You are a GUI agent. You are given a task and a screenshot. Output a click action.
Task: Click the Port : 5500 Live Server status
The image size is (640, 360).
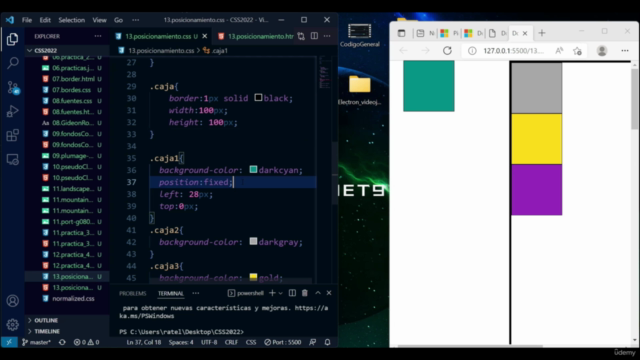282,342
